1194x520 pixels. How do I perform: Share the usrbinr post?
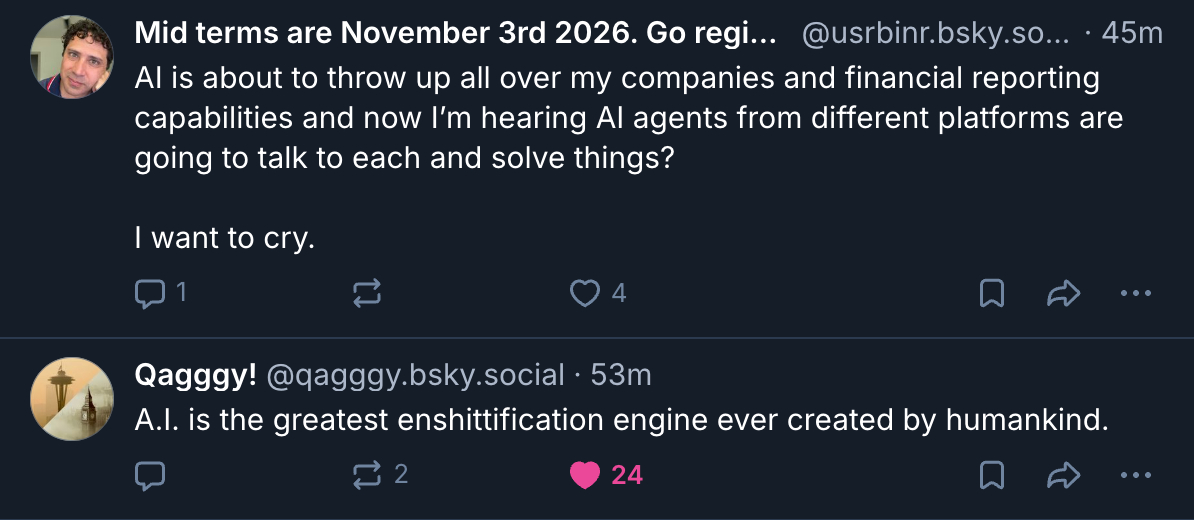point(1063,293)
